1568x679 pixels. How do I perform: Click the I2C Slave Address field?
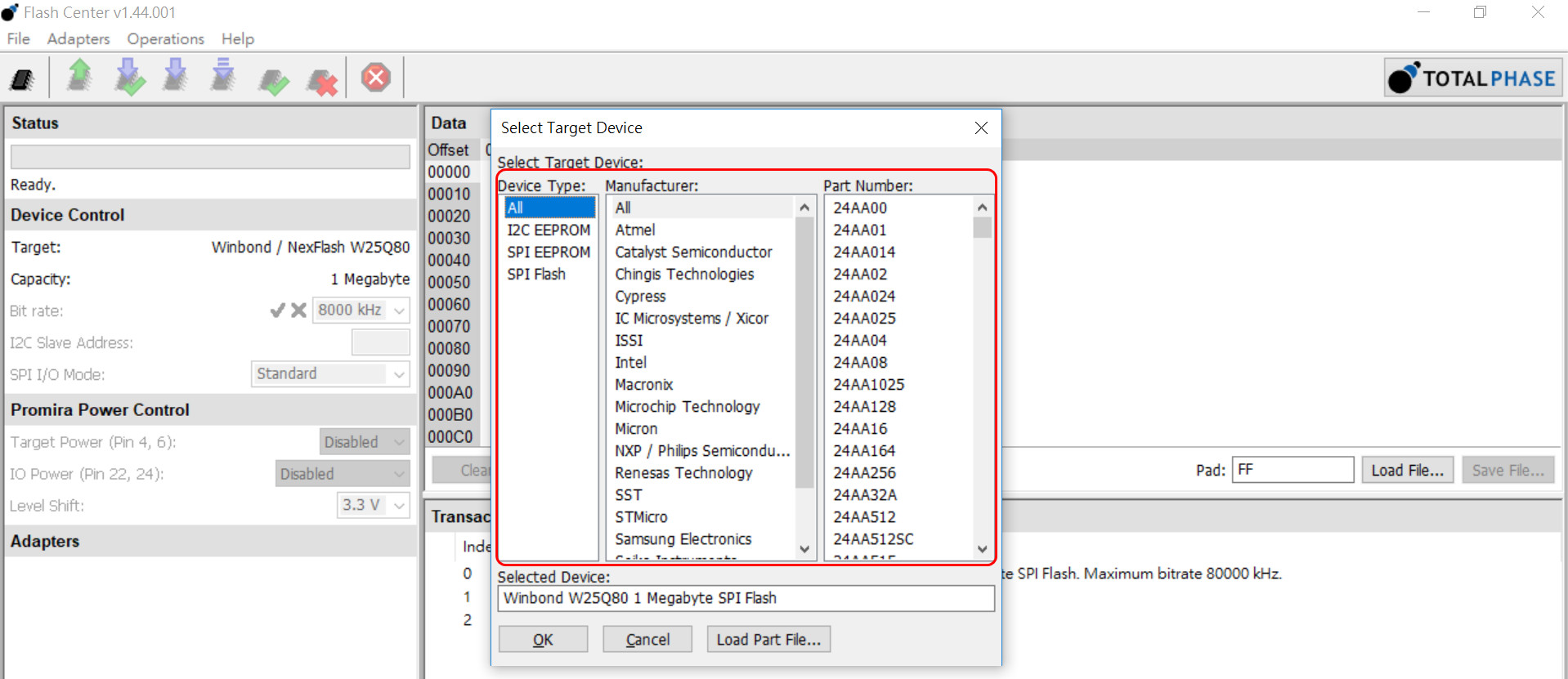click(380, 342)
